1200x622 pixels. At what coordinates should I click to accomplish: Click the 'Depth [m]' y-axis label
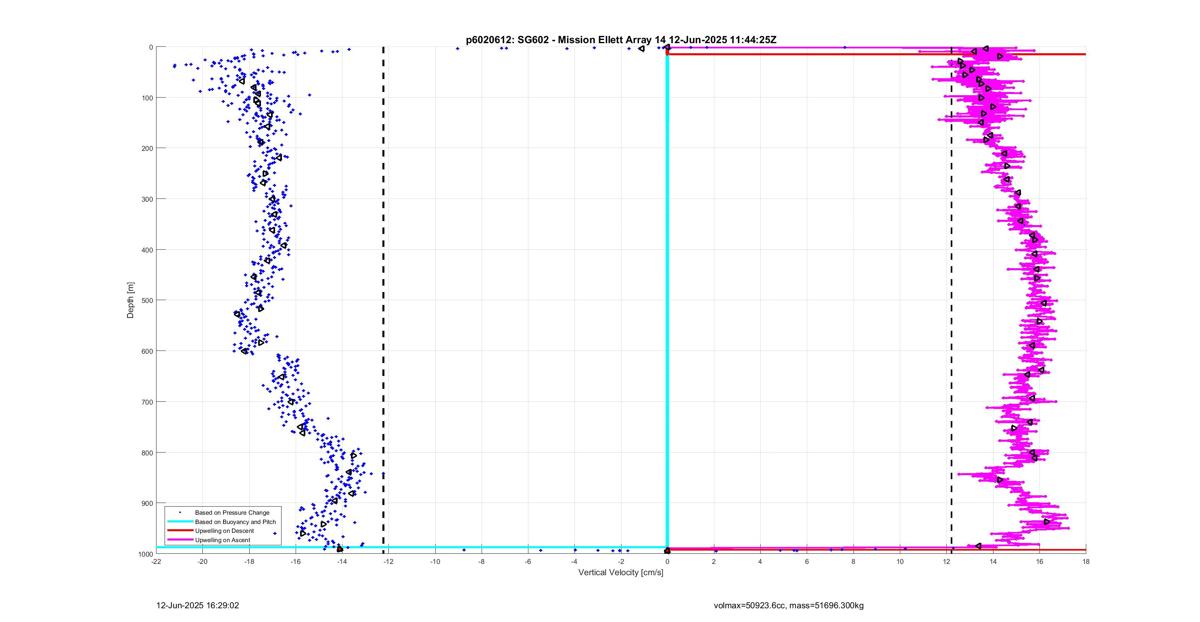[x=131, y=300]
